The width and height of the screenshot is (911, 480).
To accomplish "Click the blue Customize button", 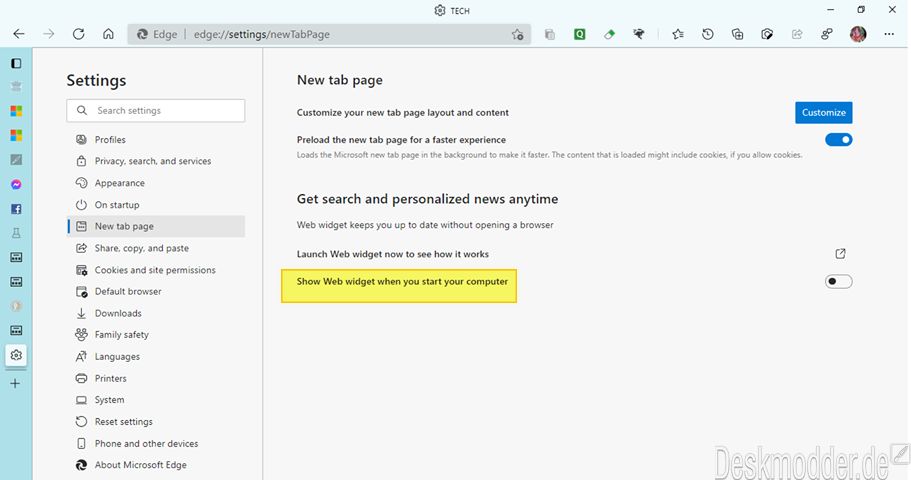I will point(823,112).
